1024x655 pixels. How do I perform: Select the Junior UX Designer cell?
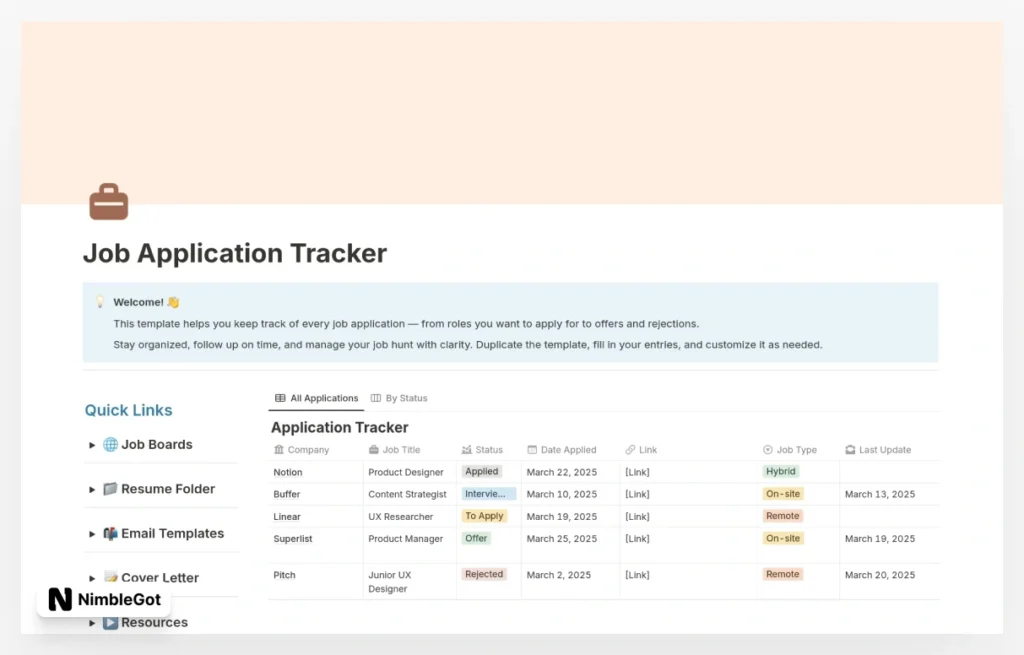(x=409, y=581)
